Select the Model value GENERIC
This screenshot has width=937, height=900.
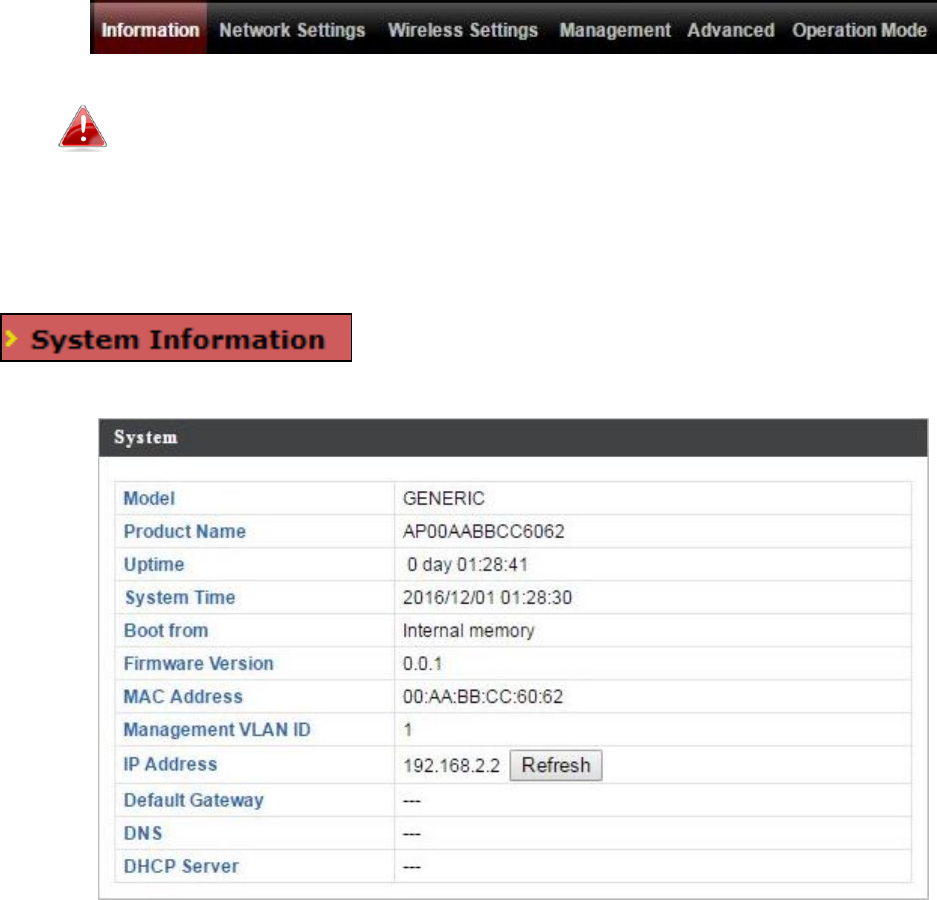443,498
